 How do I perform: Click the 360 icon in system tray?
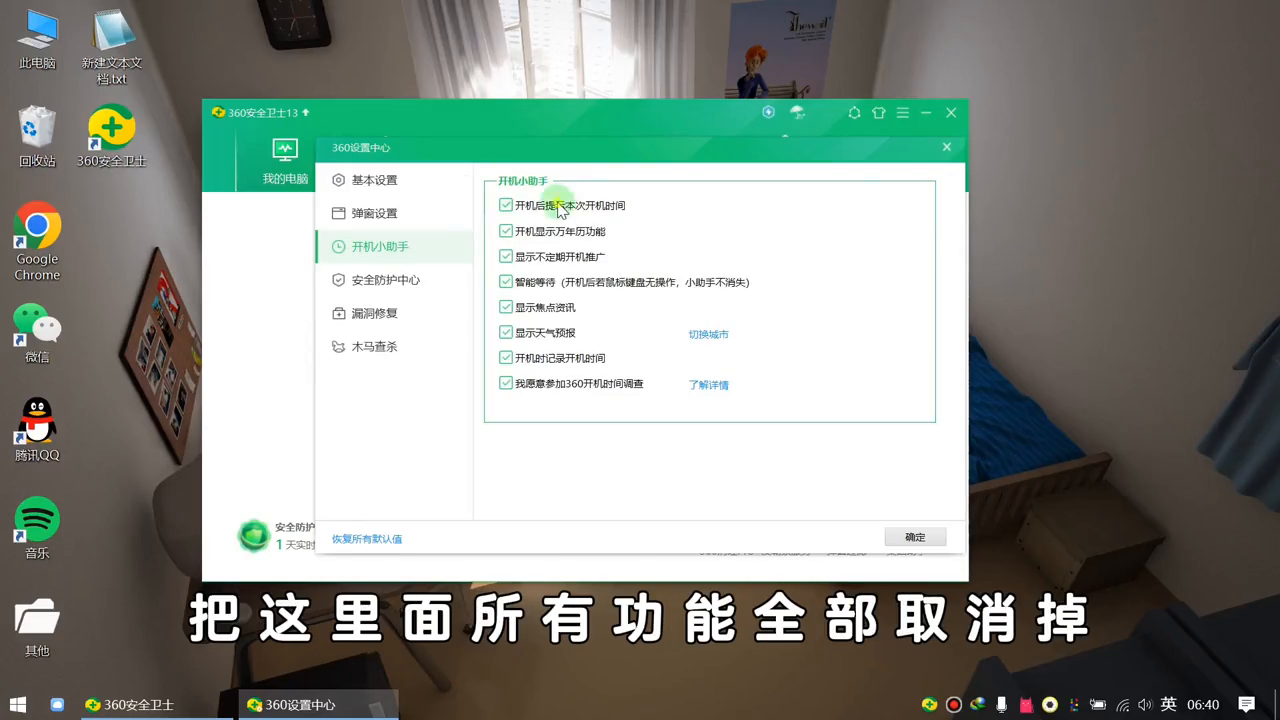[929, 705]
